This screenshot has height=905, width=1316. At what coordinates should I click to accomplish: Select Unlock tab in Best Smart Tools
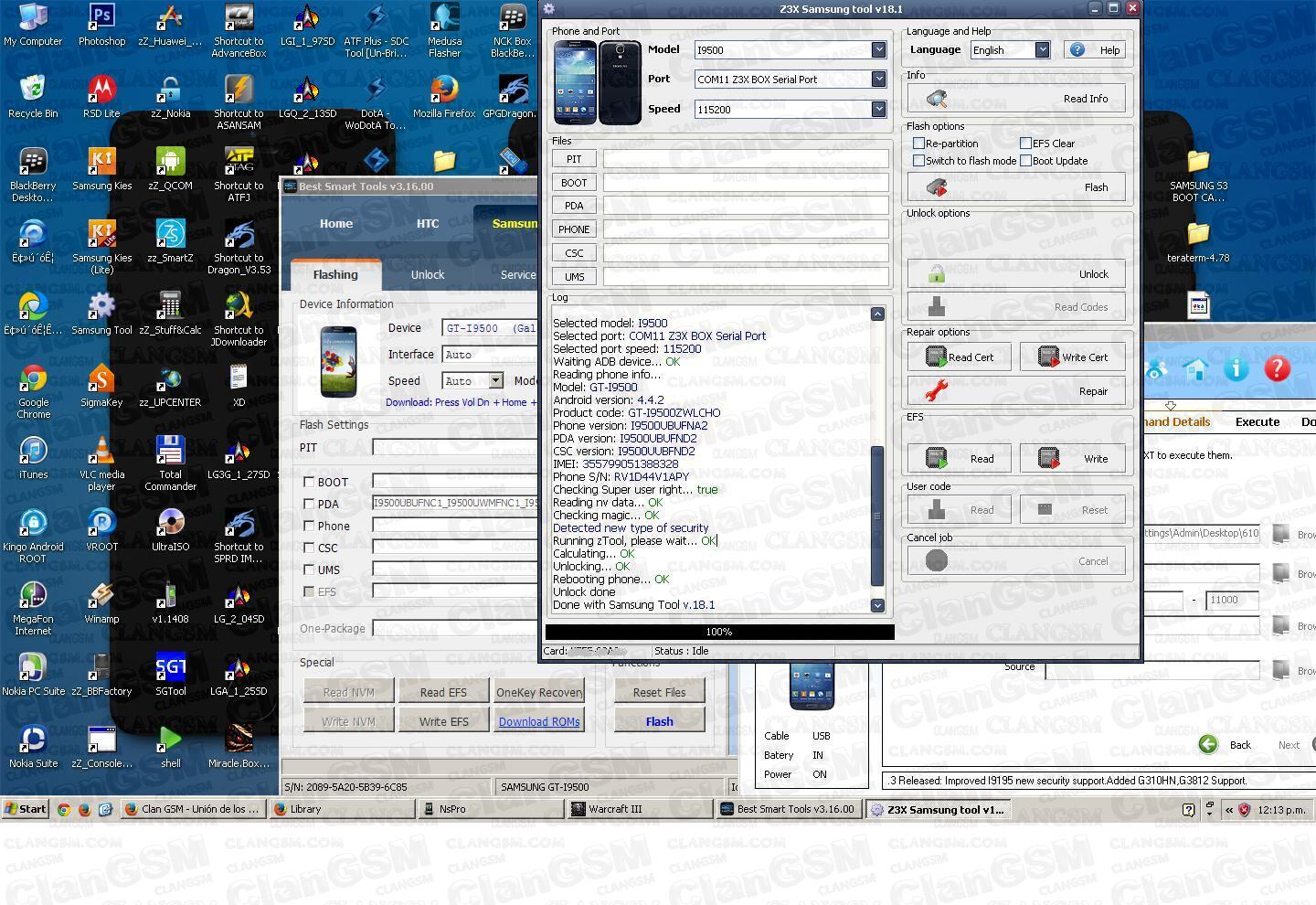pos(428,274)
